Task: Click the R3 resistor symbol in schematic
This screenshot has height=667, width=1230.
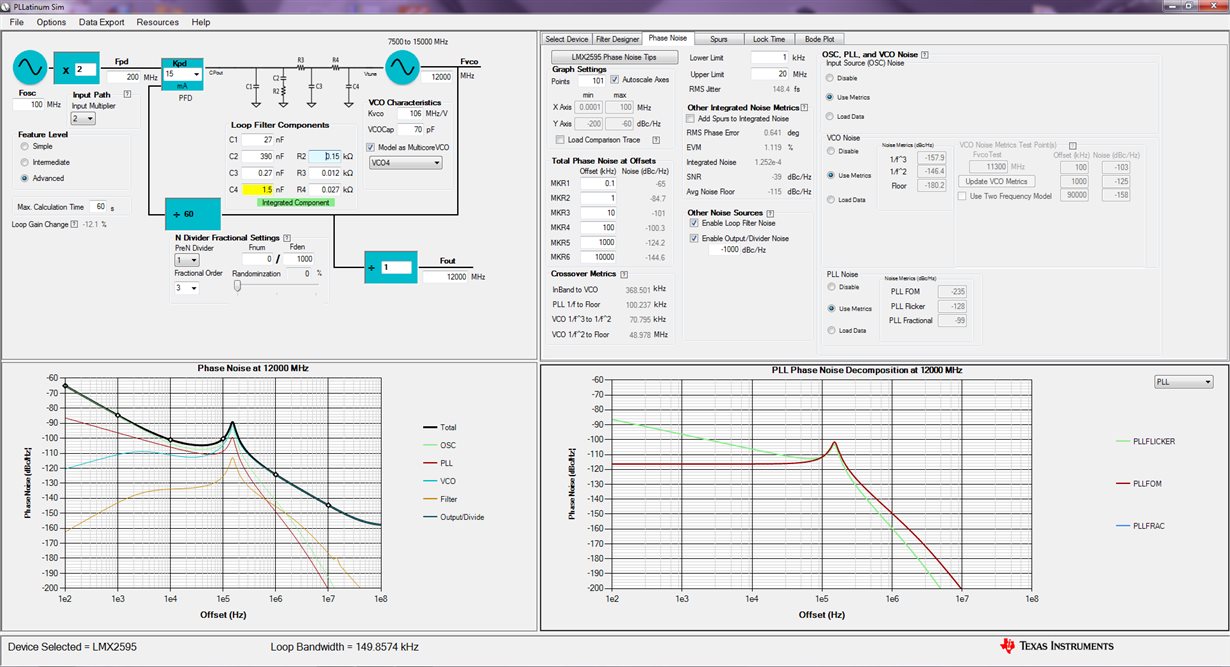Action: point(300,66)
